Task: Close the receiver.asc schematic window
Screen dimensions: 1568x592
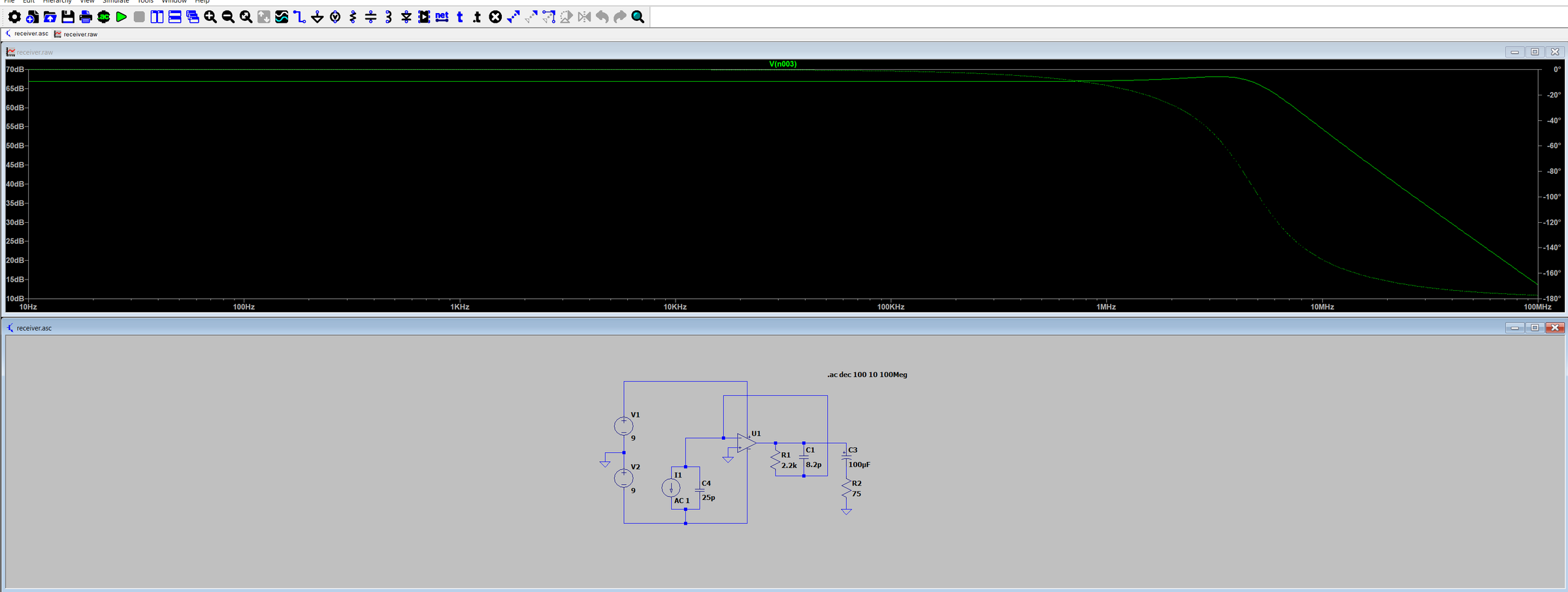Action: tap(1555, 327)
